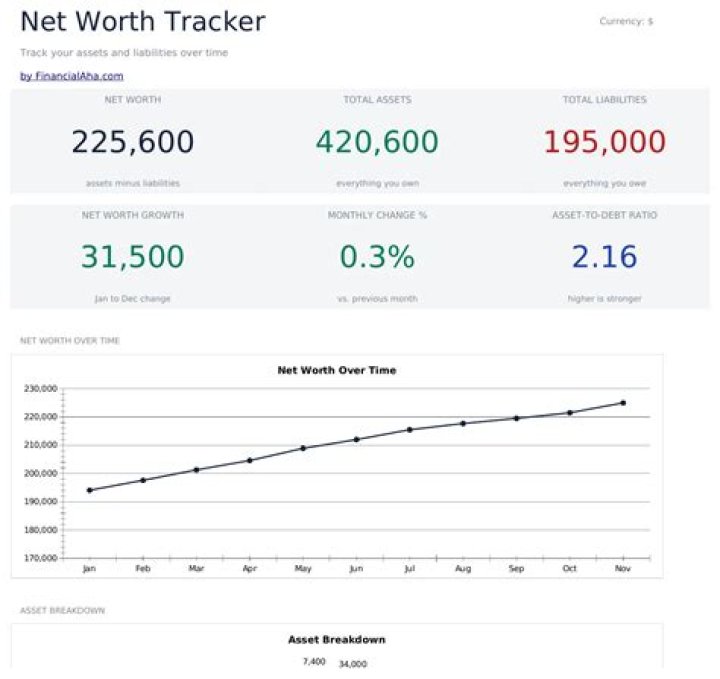Click the 'assets minus liabilities' caption
720x679 pixels.
(x=133, y=183)
